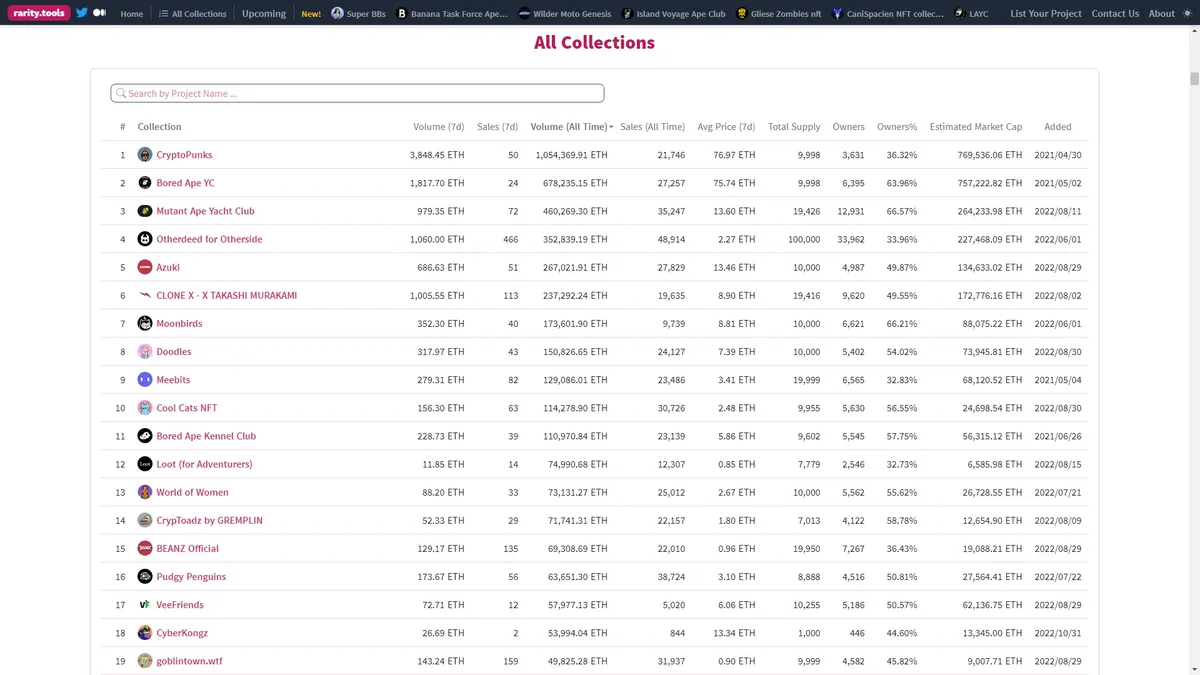Toggle the light/dark theme sun icon
The image size is (1200, 675).
pyautogui.click(x=1187, y=13)
